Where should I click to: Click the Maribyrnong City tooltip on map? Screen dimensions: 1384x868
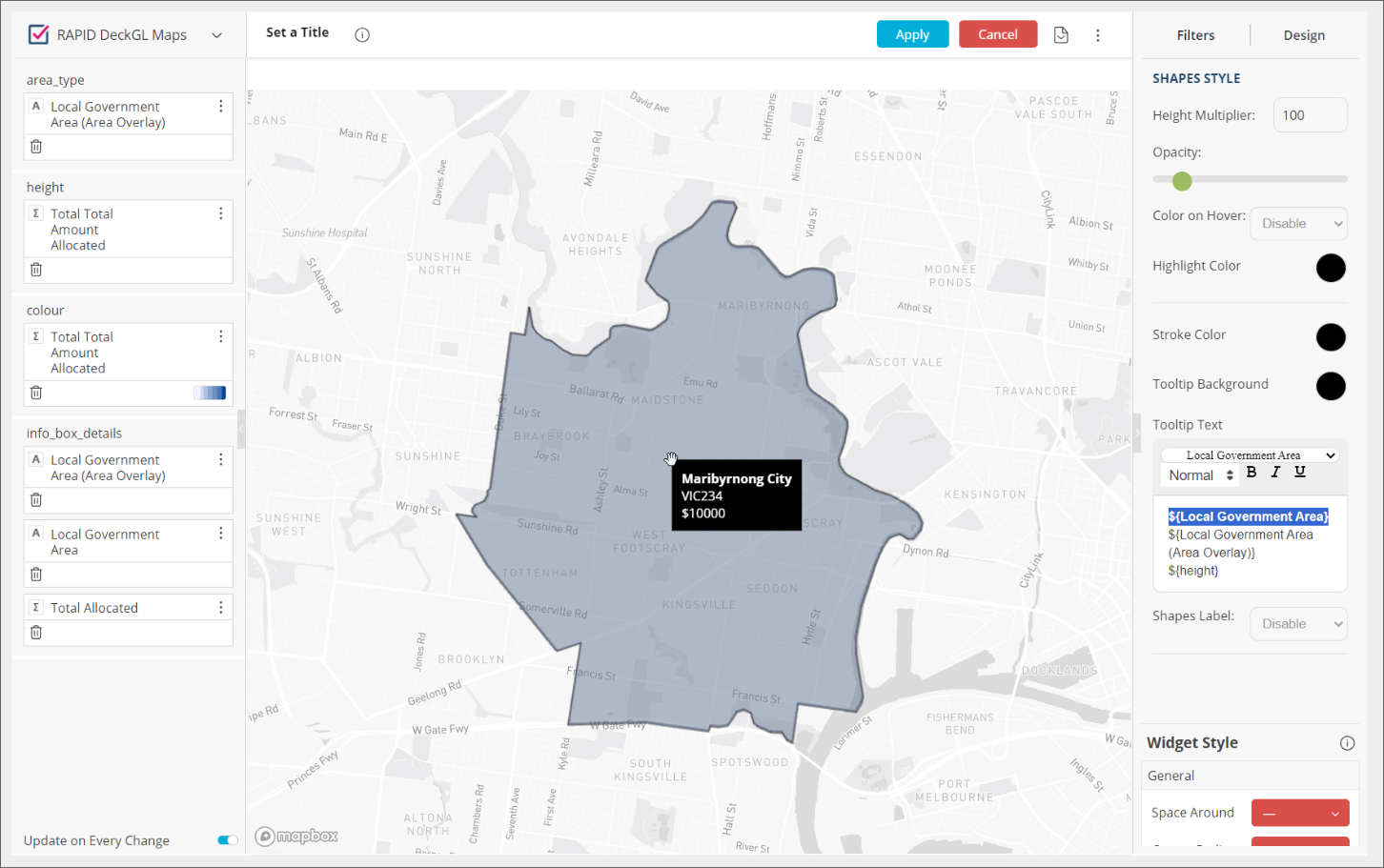737,495
